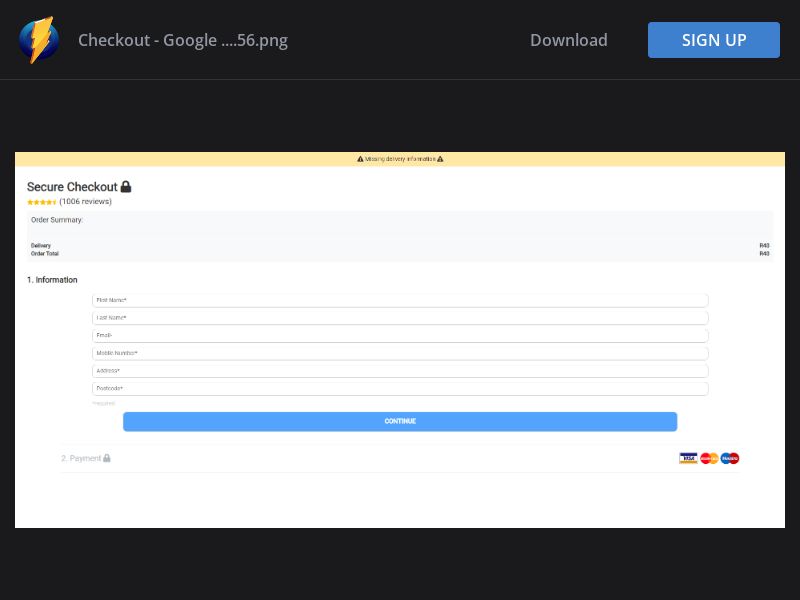The image size is (800, 600).
Task: Click the '1. Information' heading
Action: pyautogui.click(x=52, y=280)
